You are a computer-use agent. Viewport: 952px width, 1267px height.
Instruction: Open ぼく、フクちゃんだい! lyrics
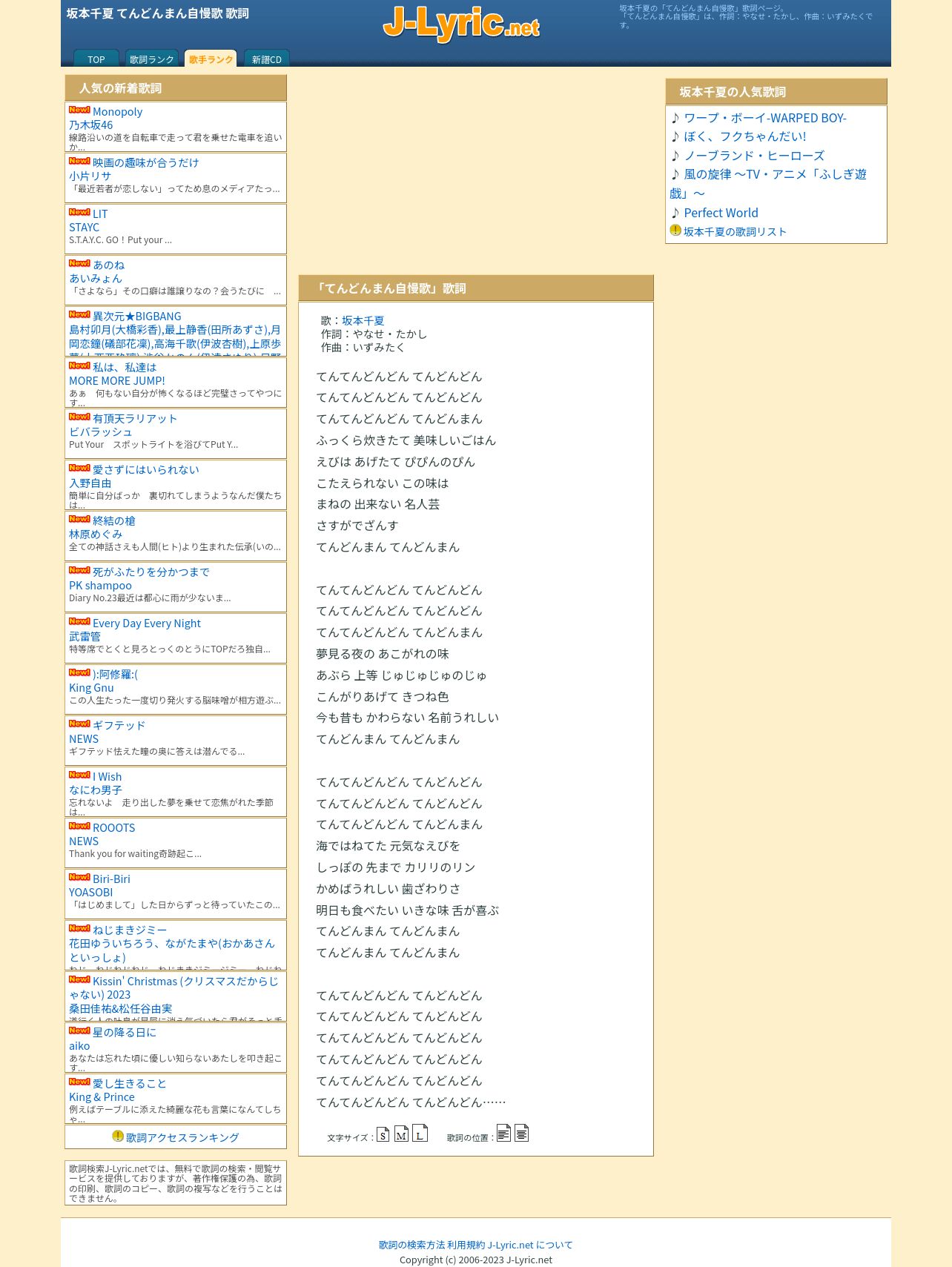(x=744, y=136)
